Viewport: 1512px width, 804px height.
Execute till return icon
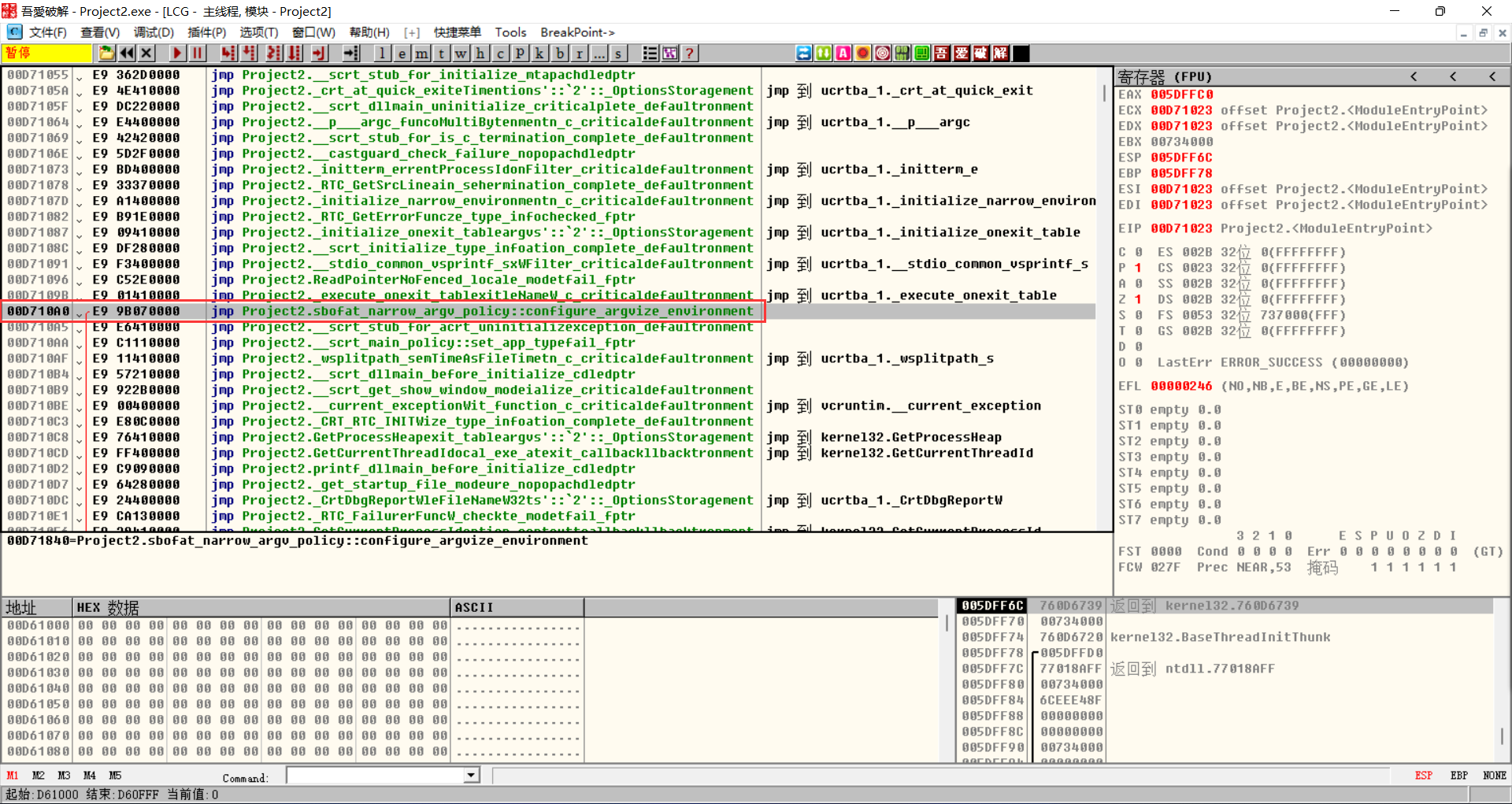pyautogui.click(x=320, y=53)
